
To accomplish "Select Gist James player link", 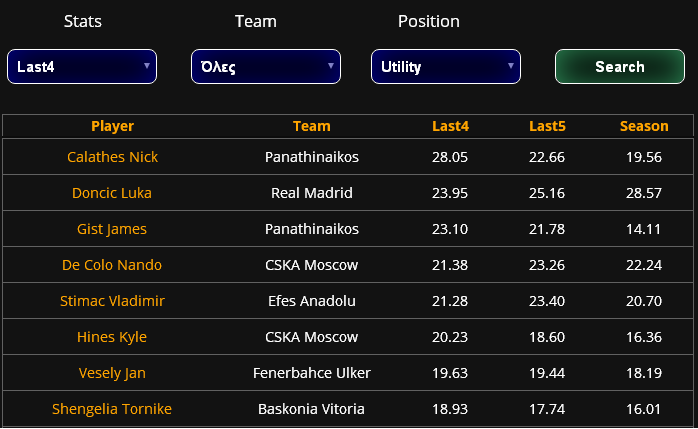I will click(x=112, y=229).
